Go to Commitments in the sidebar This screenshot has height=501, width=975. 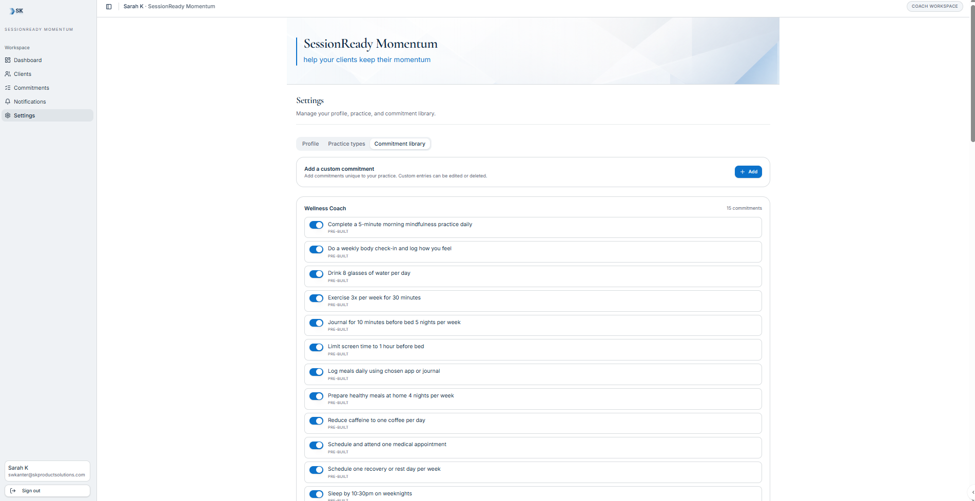(x=47, y=88)
